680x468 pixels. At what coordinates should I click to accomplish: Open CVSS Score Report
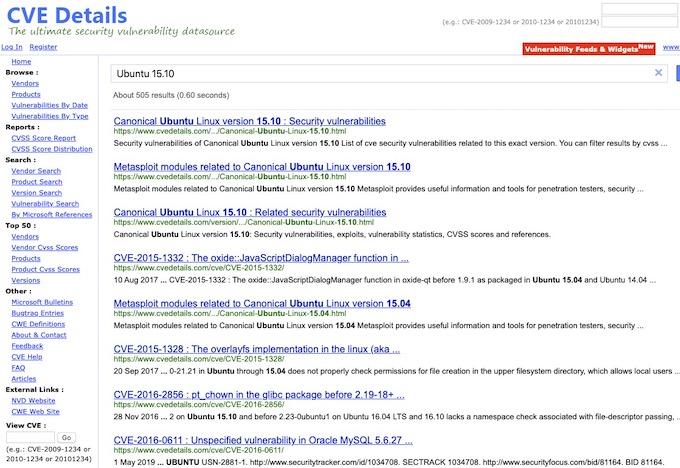(43, 138)
